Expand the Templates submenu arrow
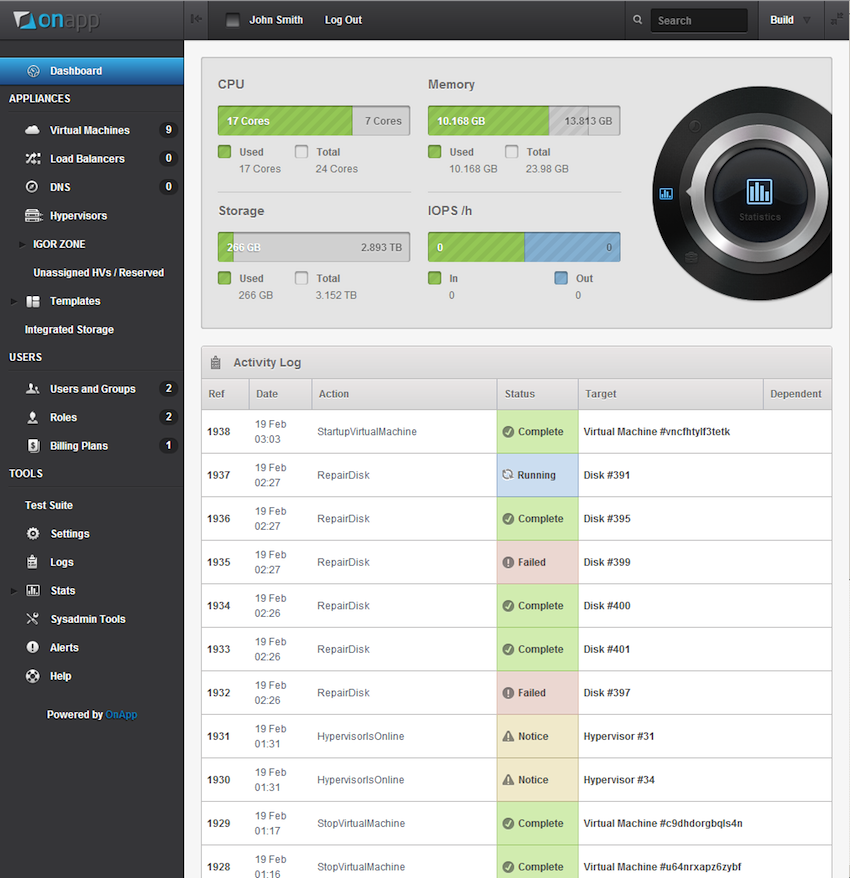The width and height of the screenshot is (850, 878). (x=13, y=301)
